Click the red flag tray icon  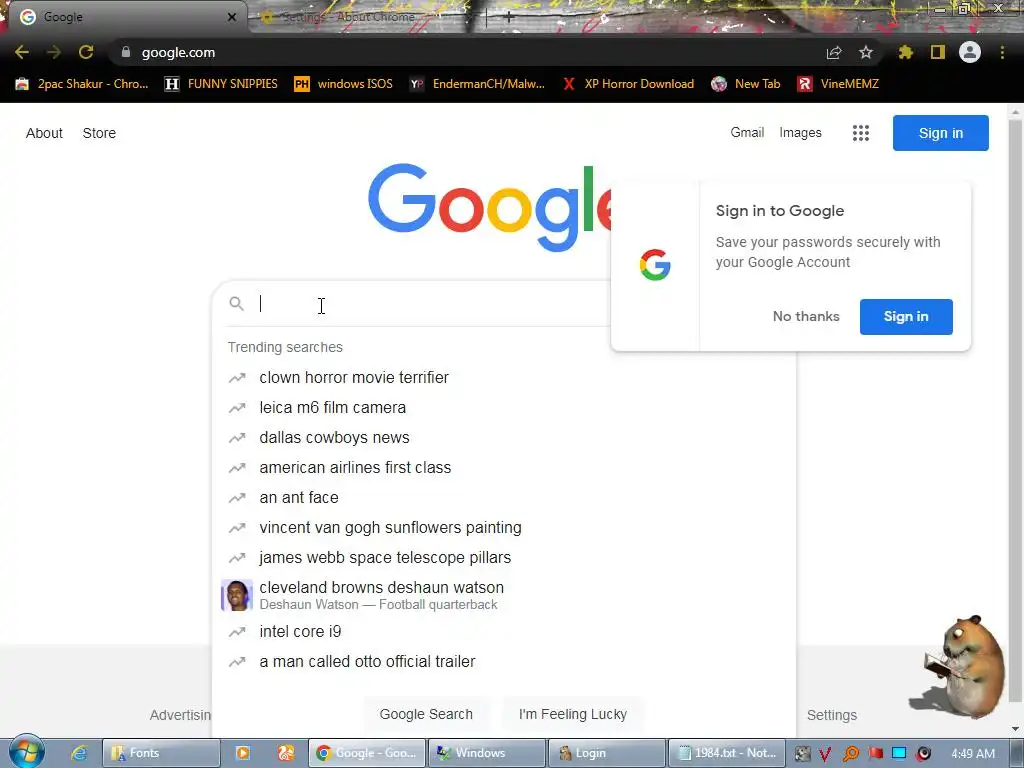coord(875,754)
